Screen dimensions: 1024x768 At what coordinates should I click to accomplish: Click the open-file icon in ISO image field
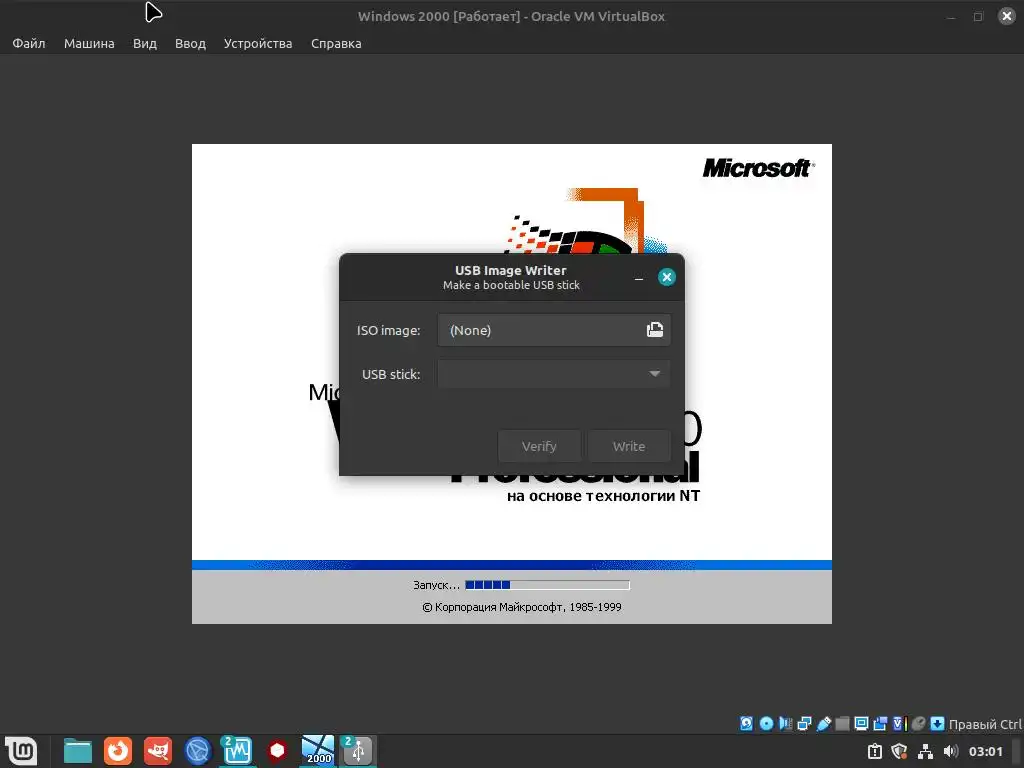654,330
